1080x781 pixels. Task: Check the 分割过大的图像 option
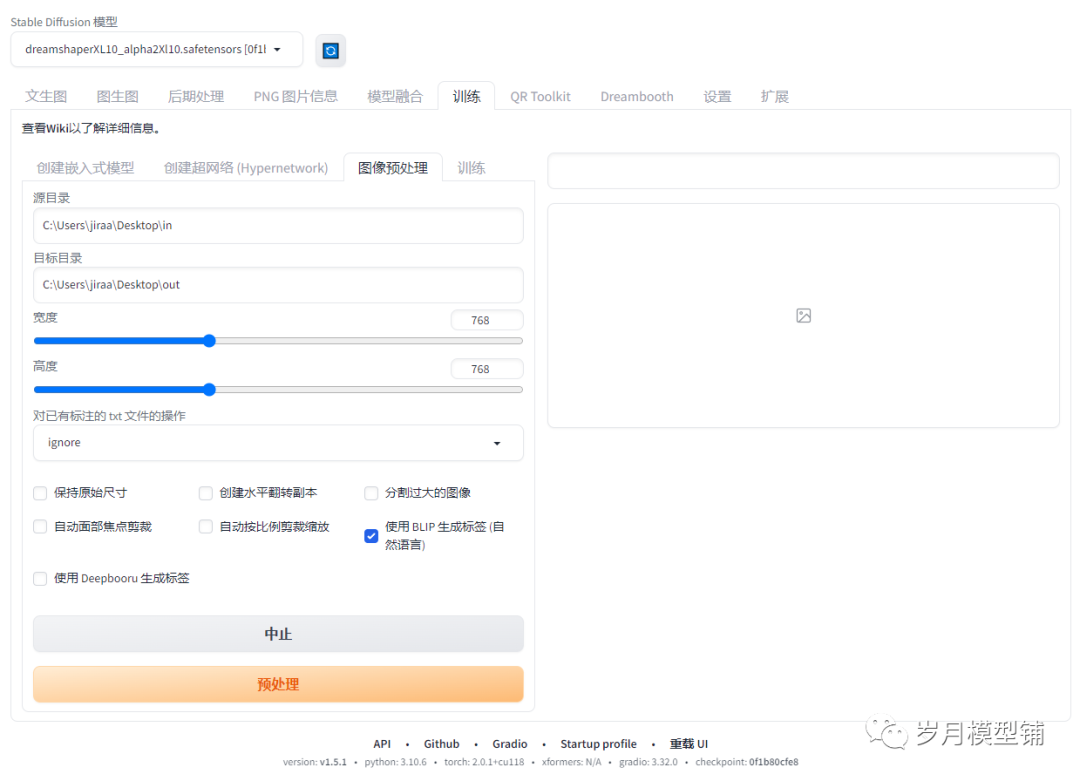coord(371,492)
